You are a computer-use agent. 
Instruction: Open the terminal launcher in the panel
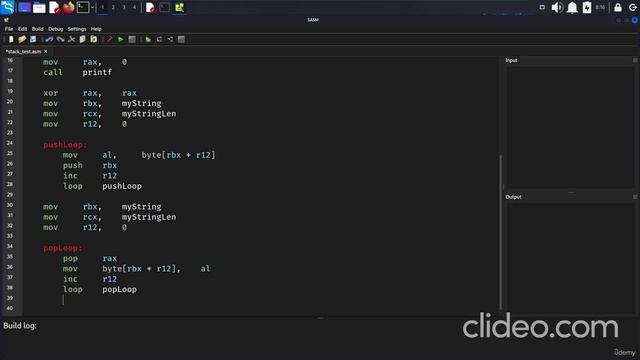coord(83,7)
